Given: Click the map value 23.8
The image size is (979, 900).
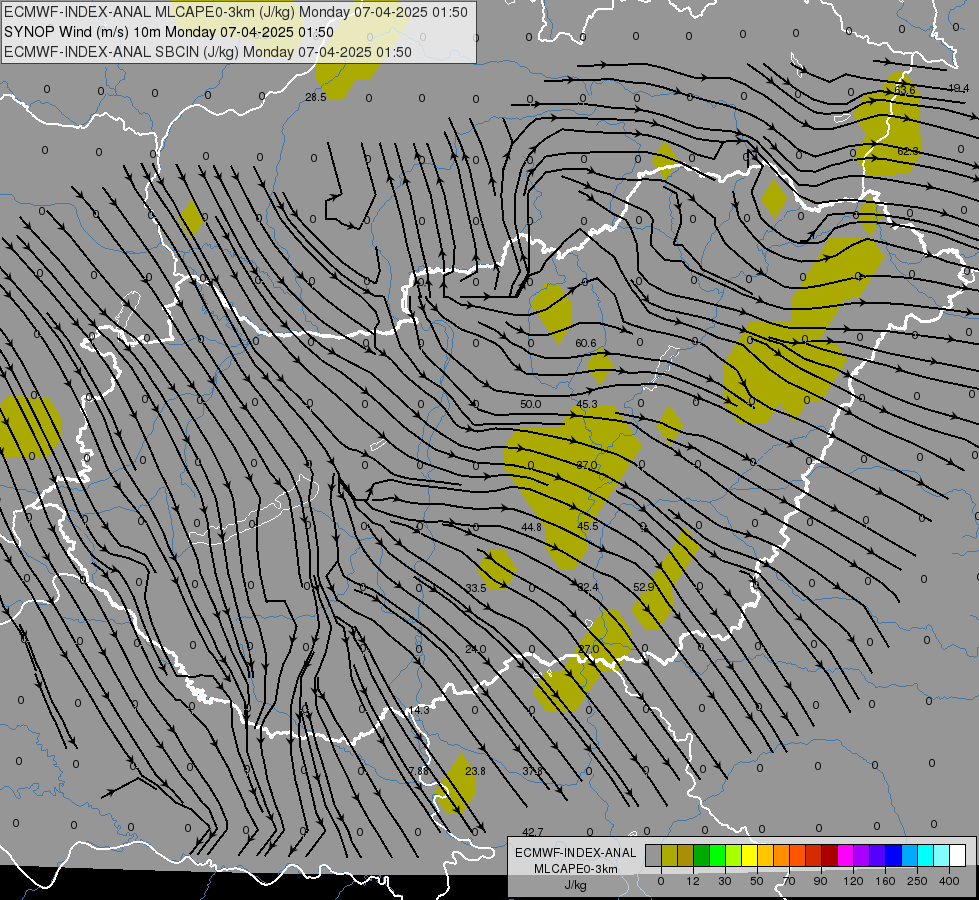Looking at the screenshot, I should tap(475, 771).
